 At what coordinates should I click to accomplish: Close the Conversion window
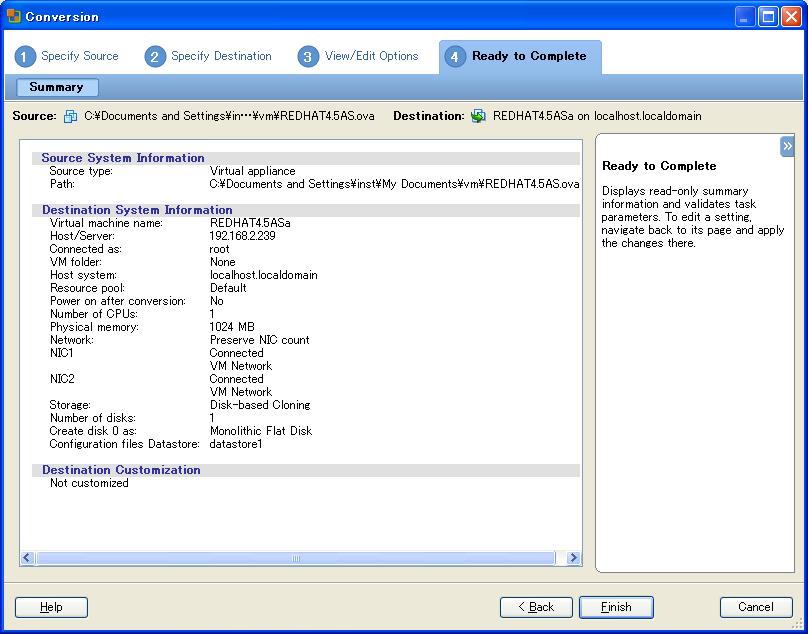click(x=791, y=17)
